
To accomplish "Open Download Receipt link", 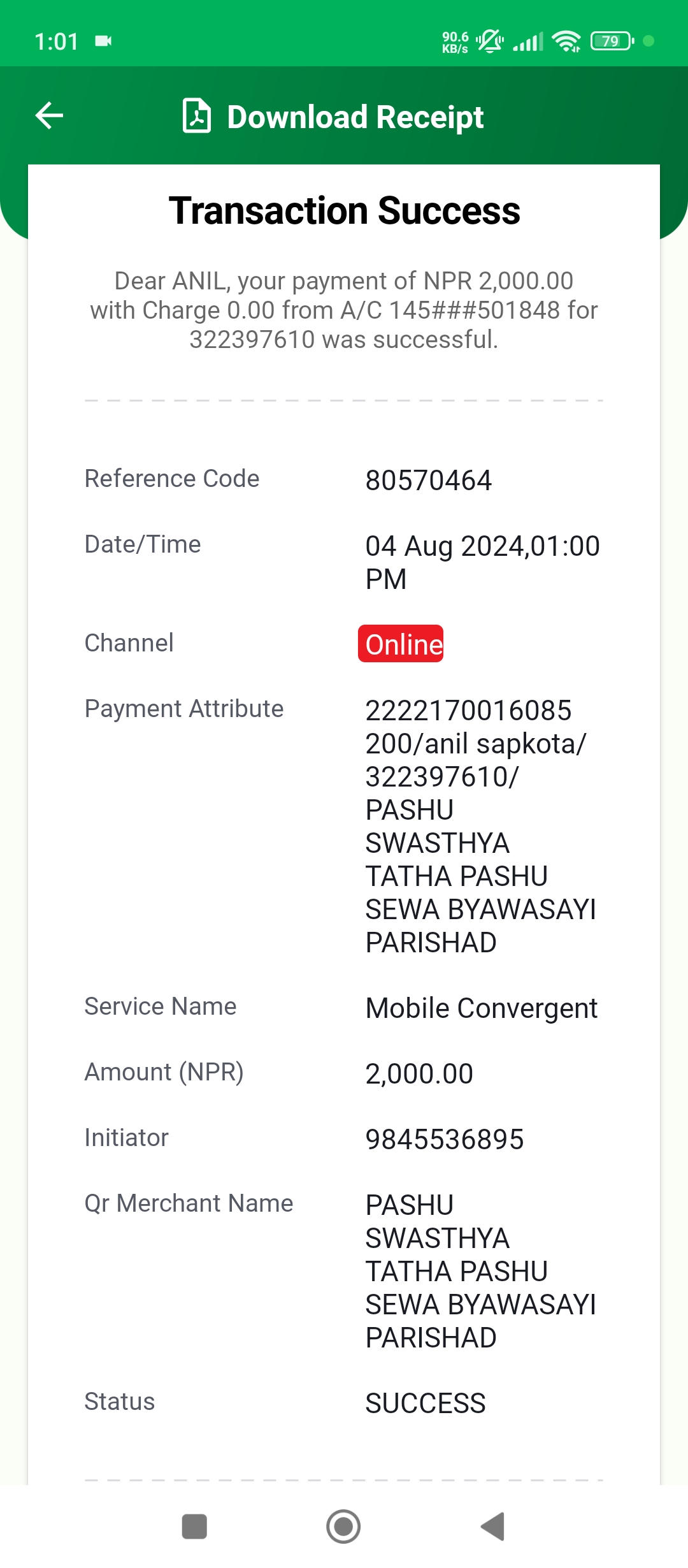I will pyautogui.click(x=355, y=117).
